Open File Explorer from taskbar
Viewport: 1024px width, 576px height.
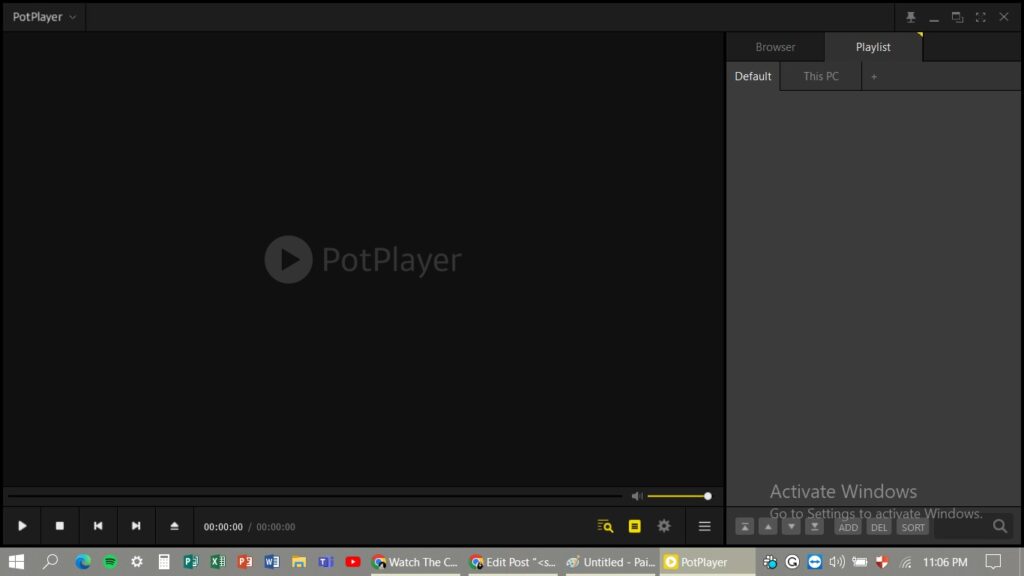point(299,562)
